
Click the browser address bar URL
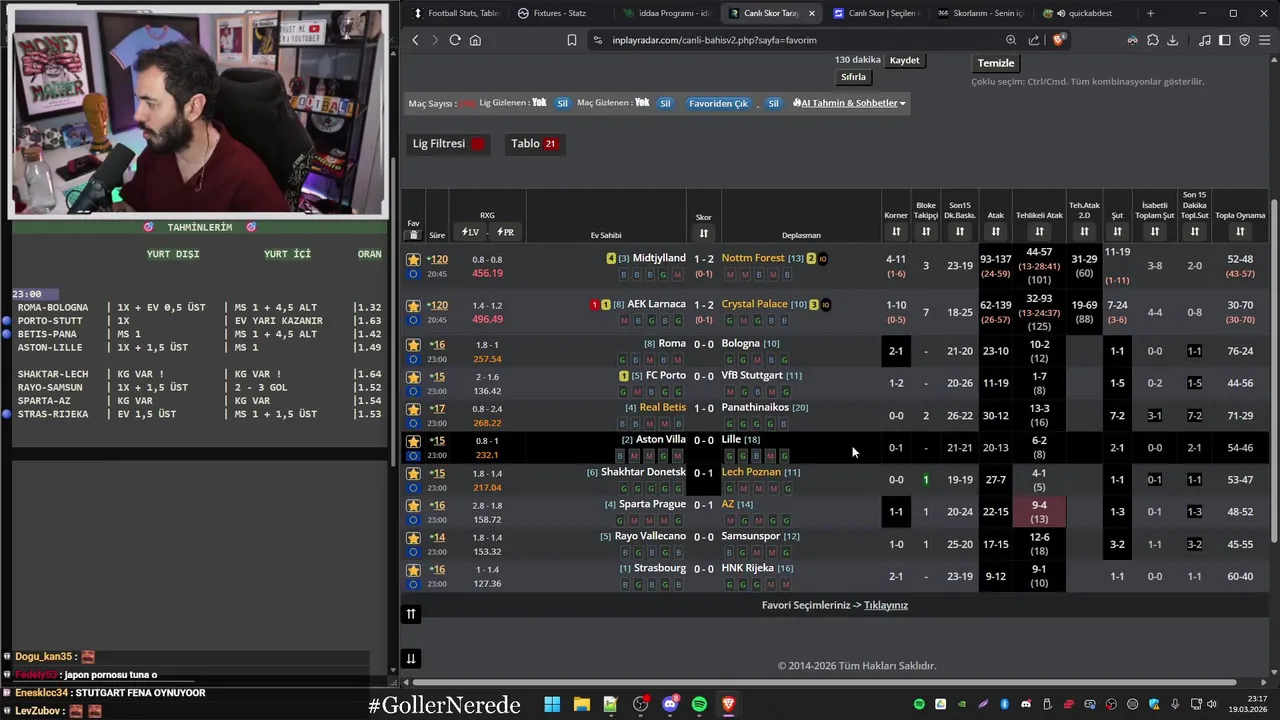pyautogui.click(x=714, y=40)
